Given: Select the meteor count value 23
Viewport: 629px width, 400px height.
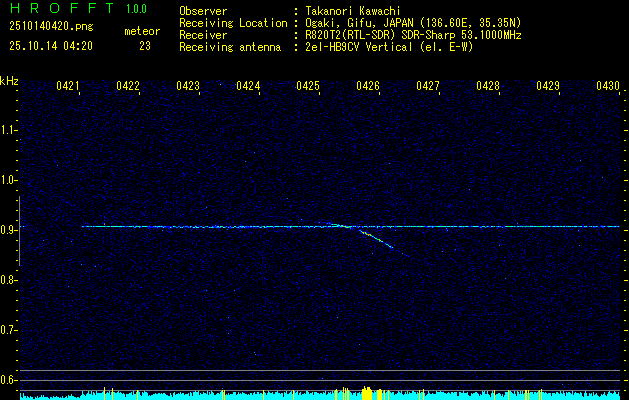Looking at the screenshot, I should (145, 46).
